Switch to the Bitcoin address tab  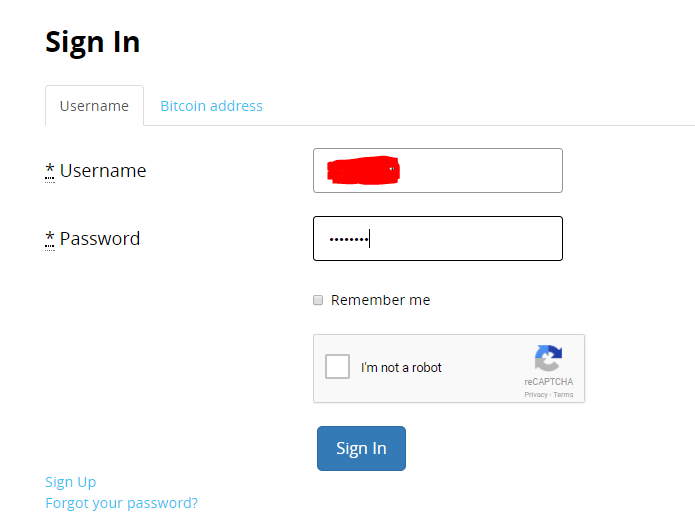pos(211,106)
